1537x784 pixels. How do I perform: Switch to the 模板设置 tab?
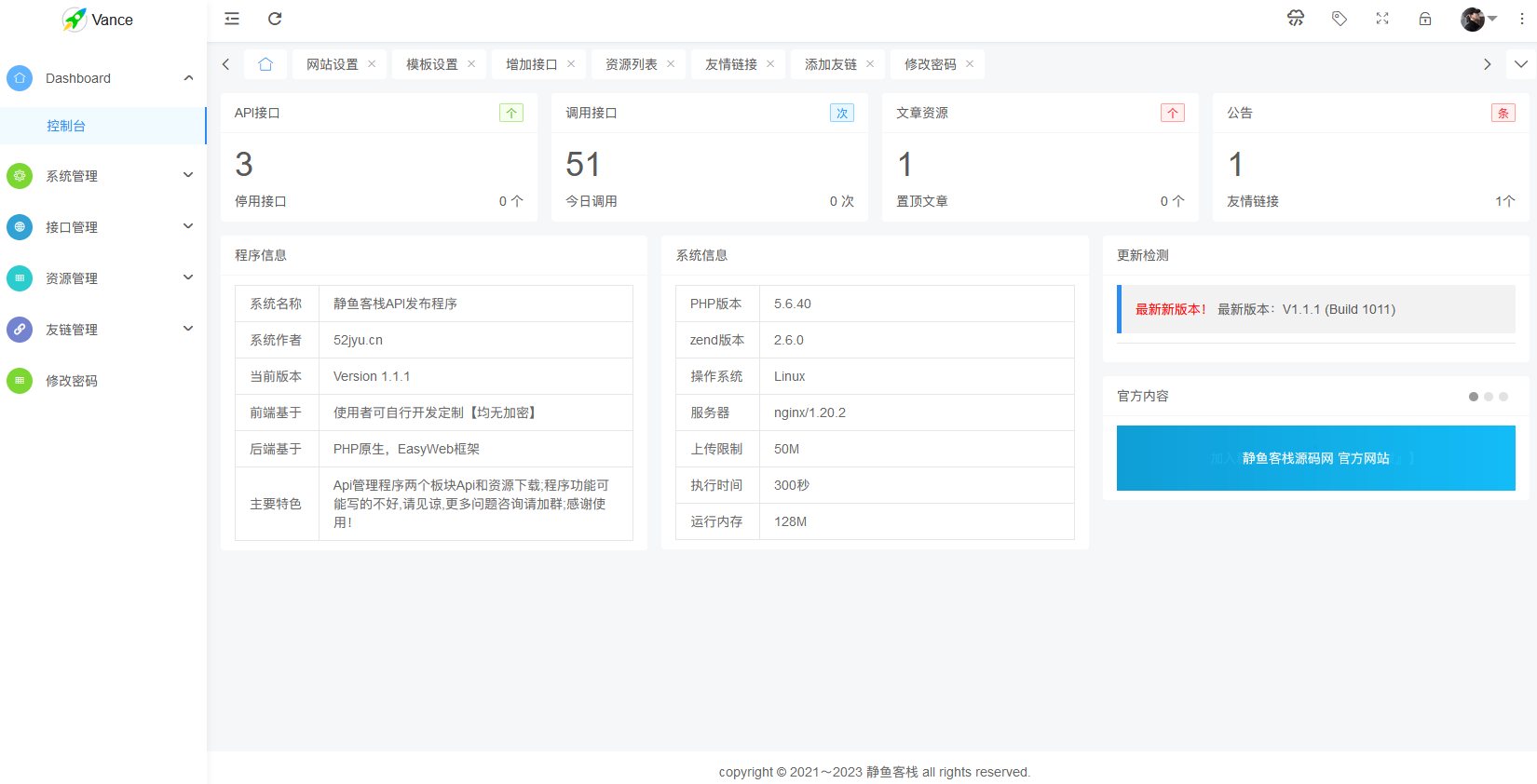pos(431,64)
